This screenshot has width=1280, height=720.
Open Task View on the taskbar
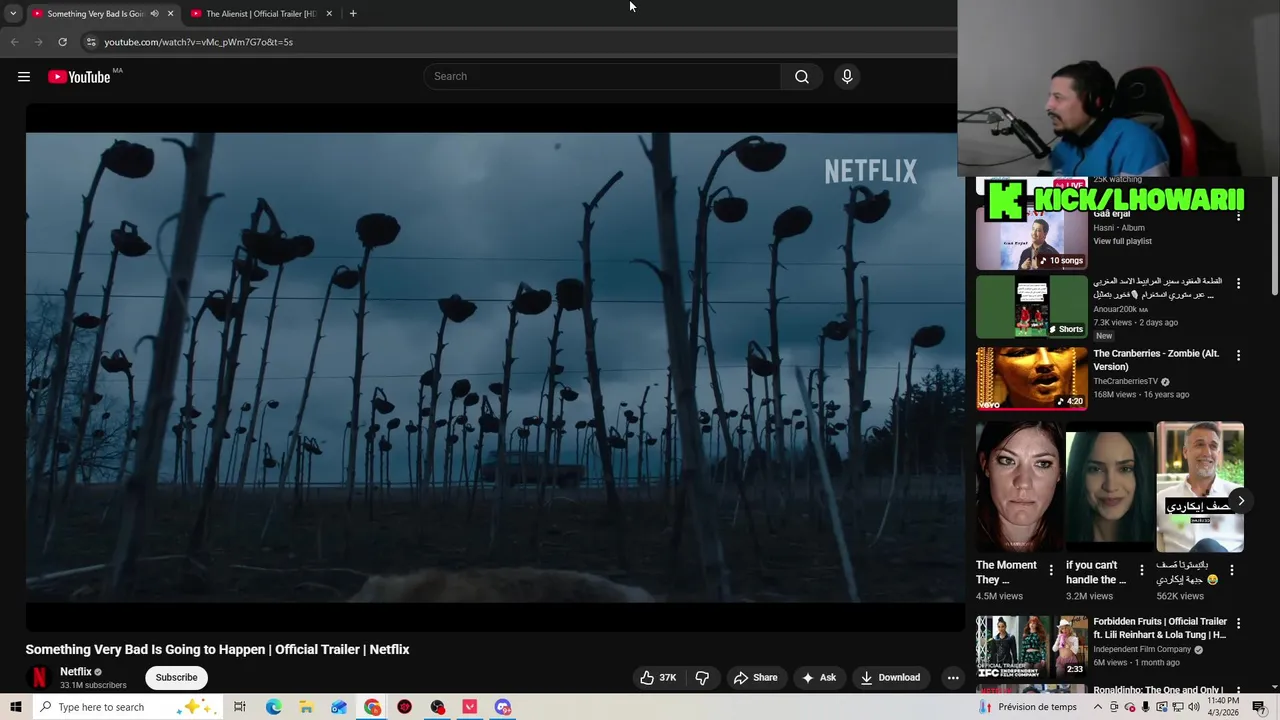pos(240,707)
